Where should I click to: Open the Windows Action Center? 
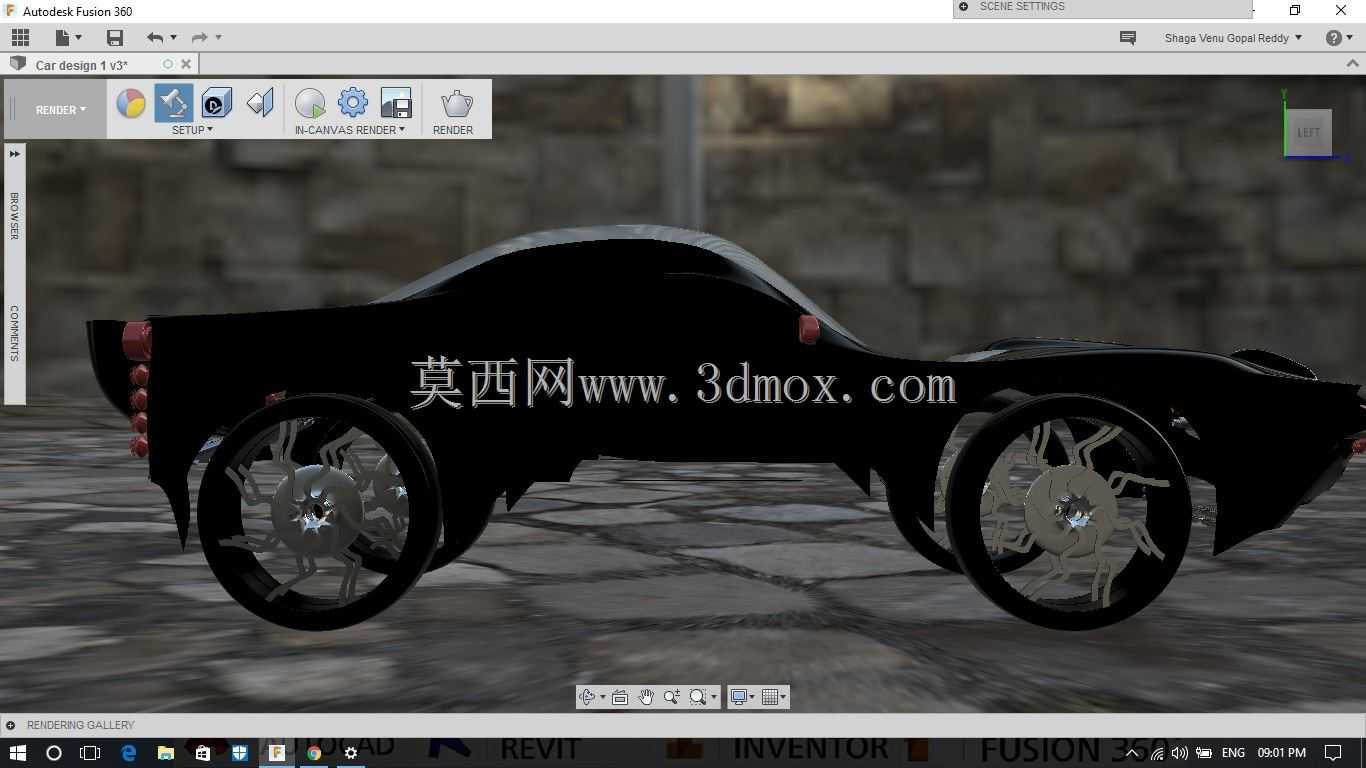1333,753
